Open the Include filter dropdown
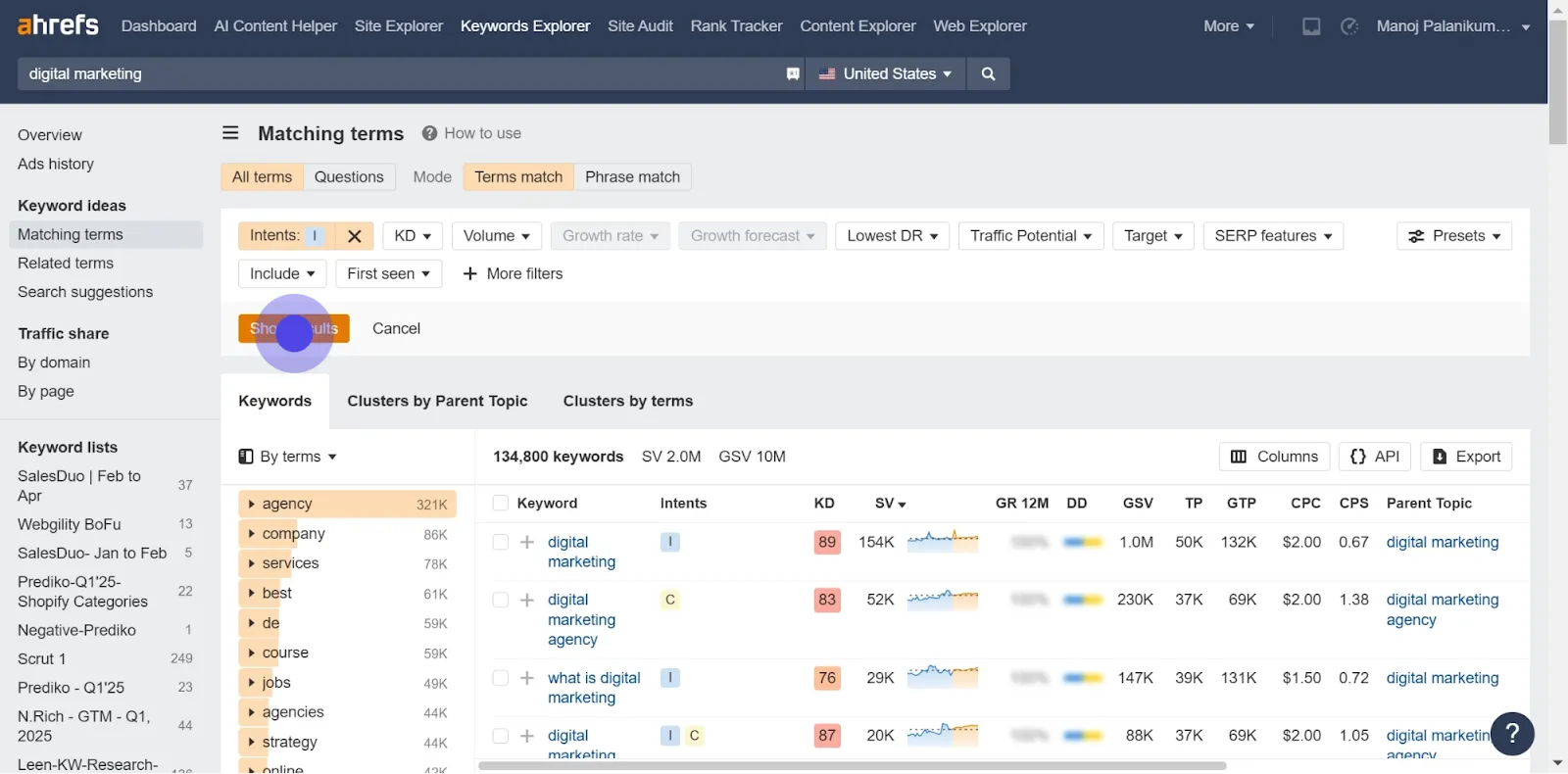The width and height of the screenshot is (1568, 774). tap(282, 273)
